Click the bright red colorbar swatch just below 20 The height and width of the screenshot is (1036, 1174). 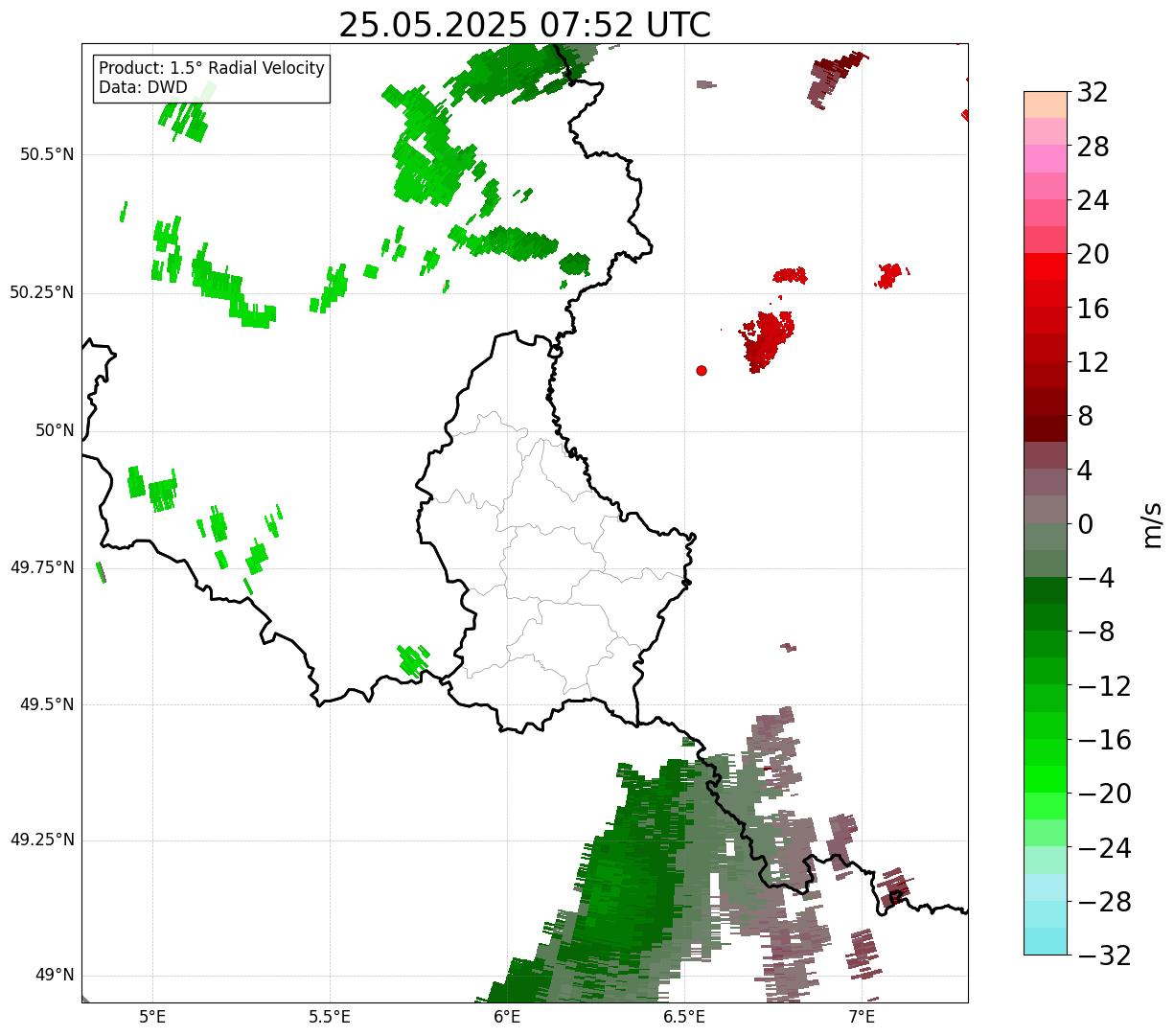(x=1046, y=267)
